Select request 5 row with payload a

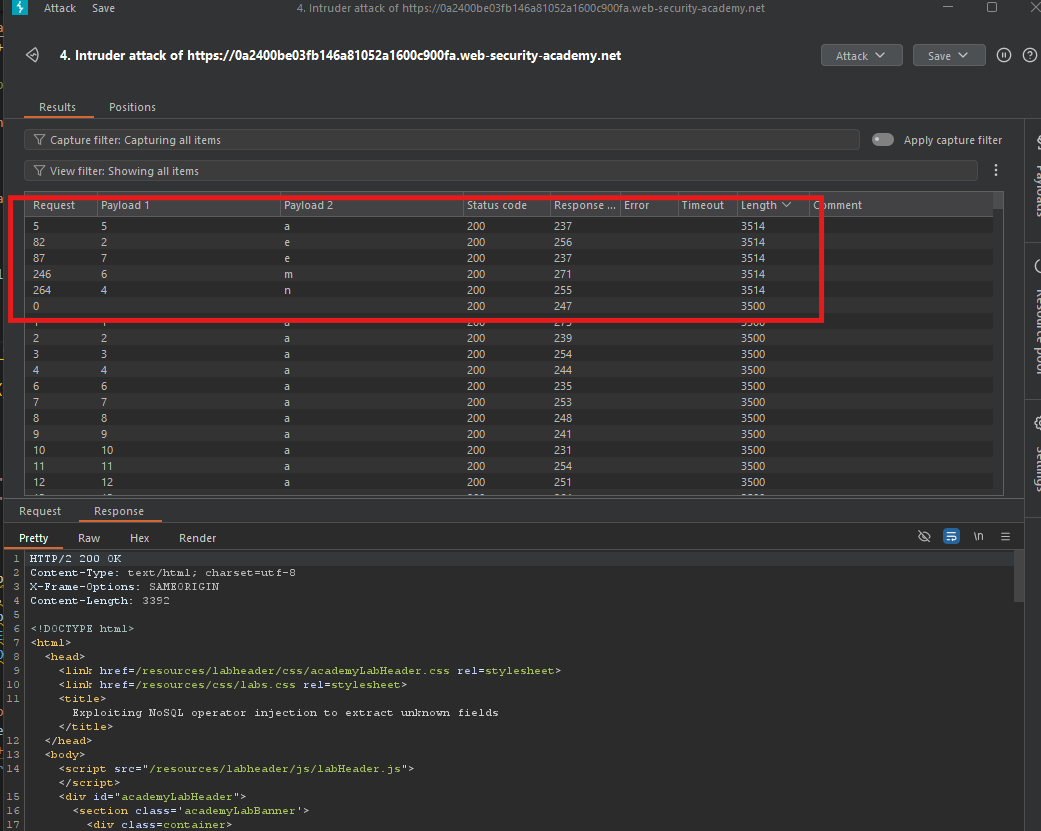pyautogui.click(x=509, y=226)
